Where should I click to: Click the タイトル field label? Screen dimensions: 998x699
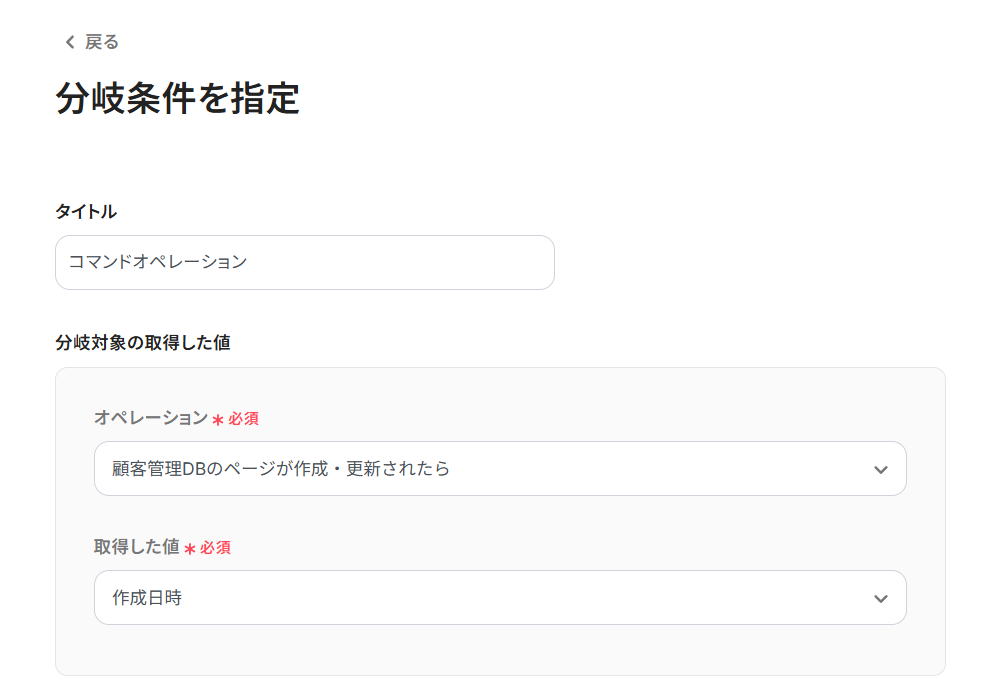pyautogui.click(x=85, y=211)
